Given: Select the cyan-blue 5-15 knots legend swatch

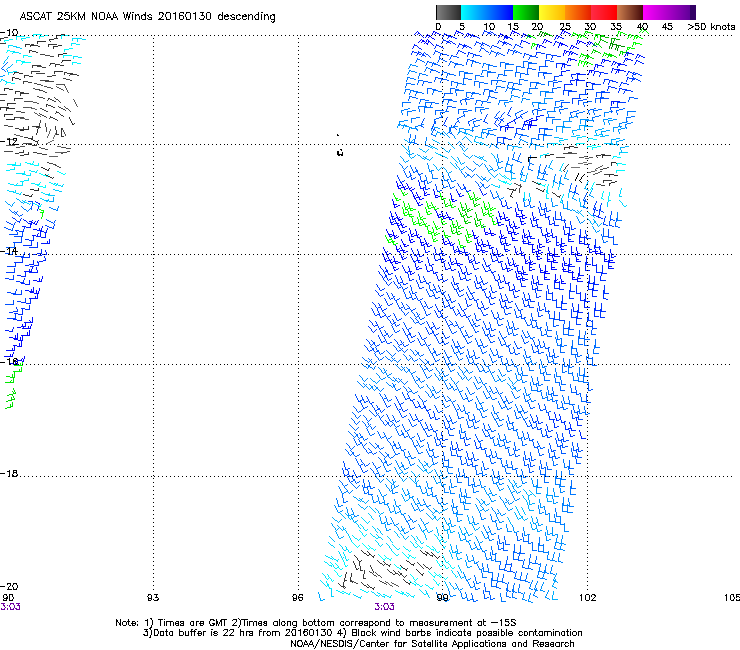Looking at the screenshot, I should pyautogui.click(x=487, y=12).
